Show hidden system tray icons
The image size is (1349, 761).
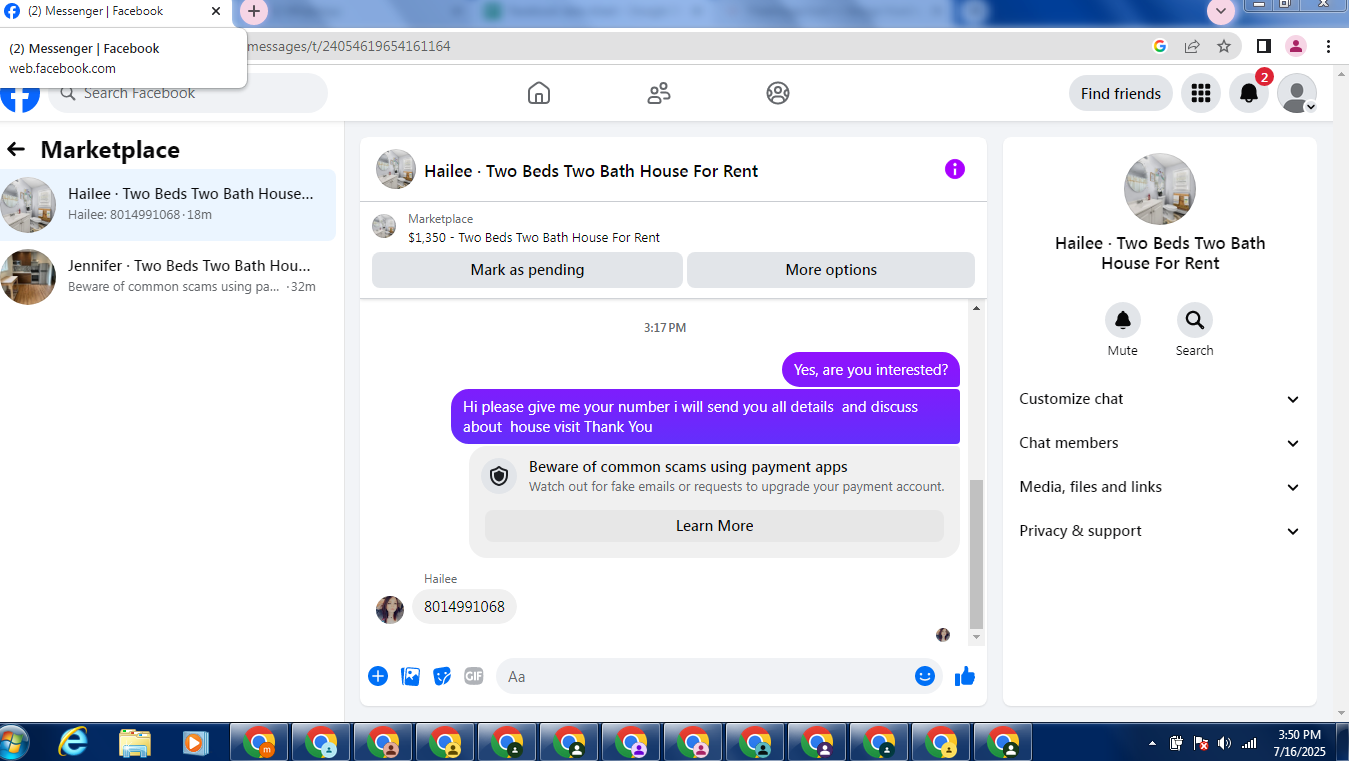[1152, 743]
